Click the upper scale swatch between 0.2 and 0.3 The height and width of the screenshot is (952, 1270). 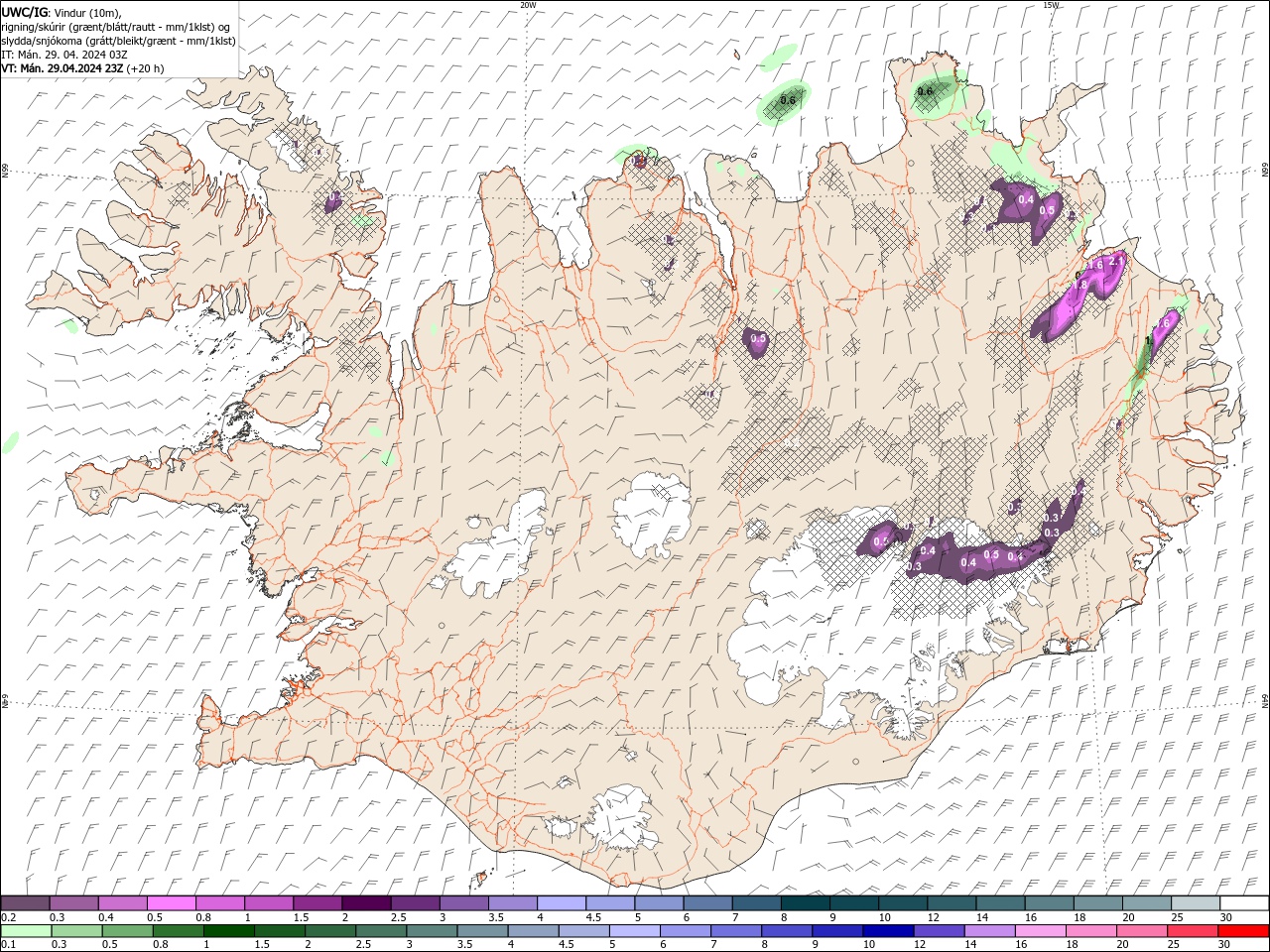click(25, 903)
